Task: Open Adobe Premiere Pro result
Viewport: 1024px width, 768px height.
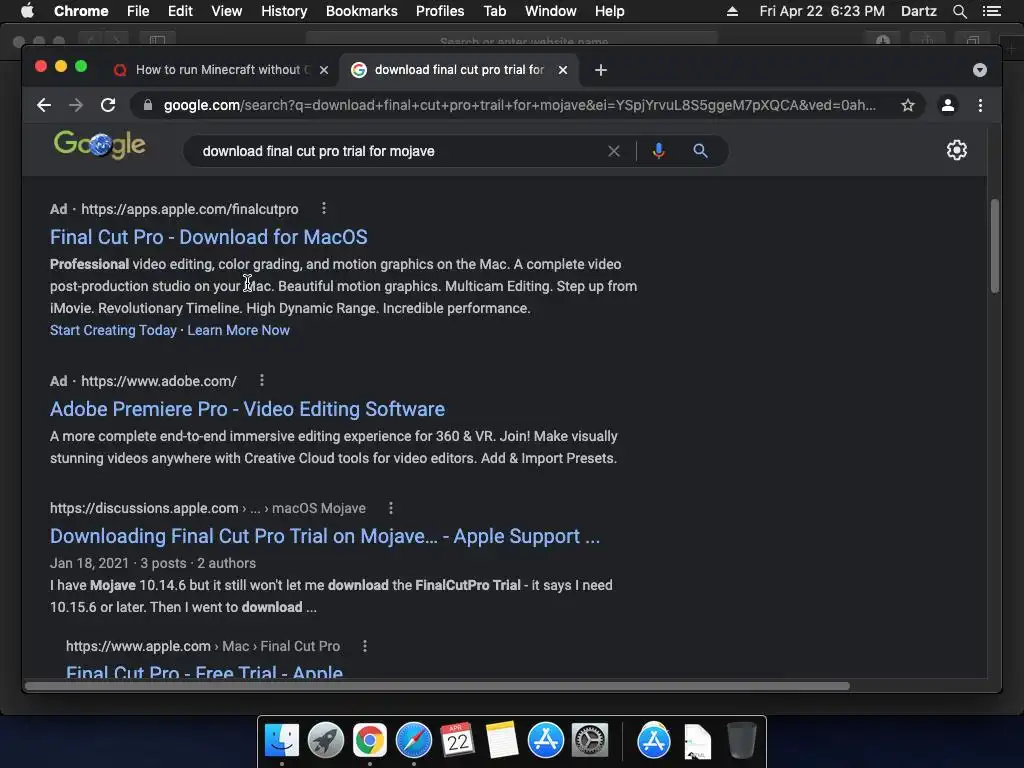Action: click(248, 409)
